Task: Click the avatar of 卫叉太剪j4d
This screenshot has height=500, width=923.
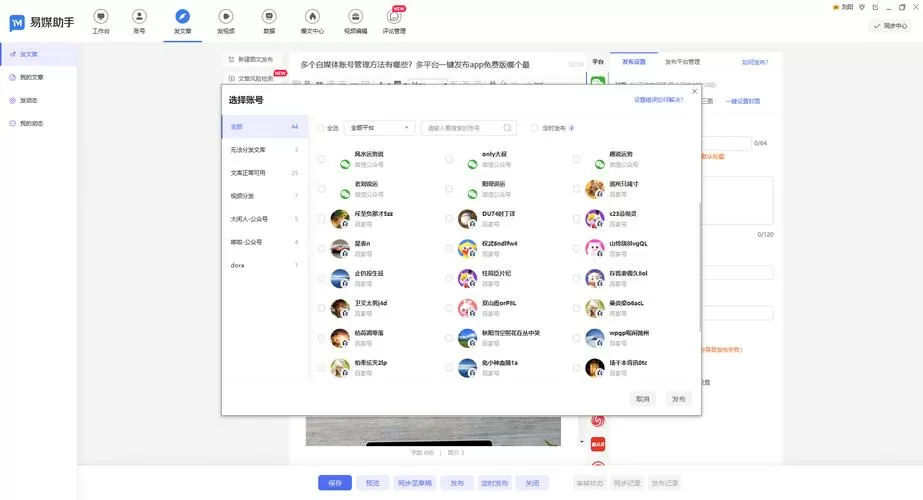Action: (x=340, y=308)
